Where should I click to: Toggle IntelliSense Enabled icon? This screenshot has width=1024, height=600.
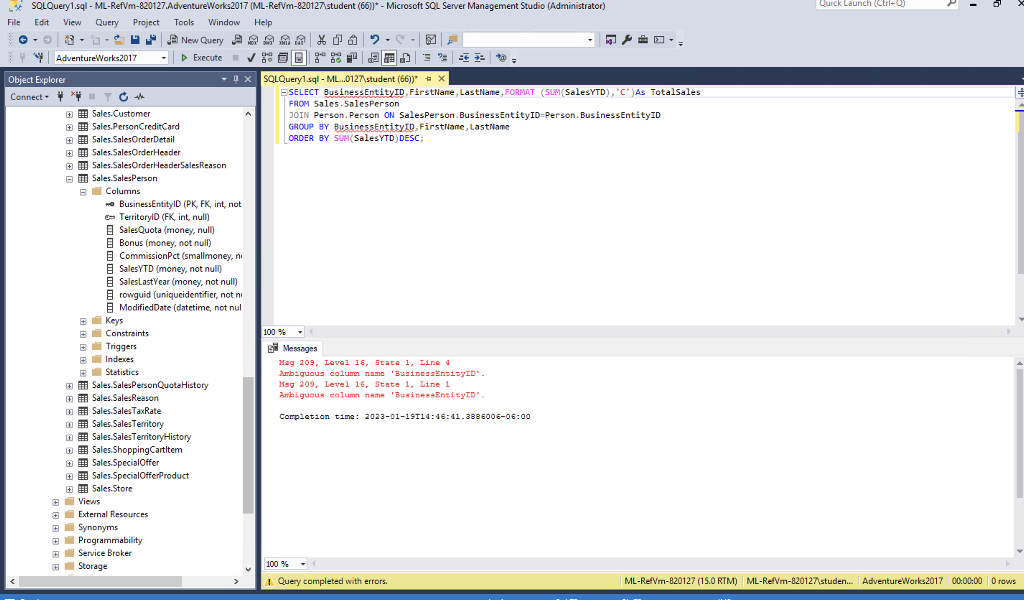(298, 57)
